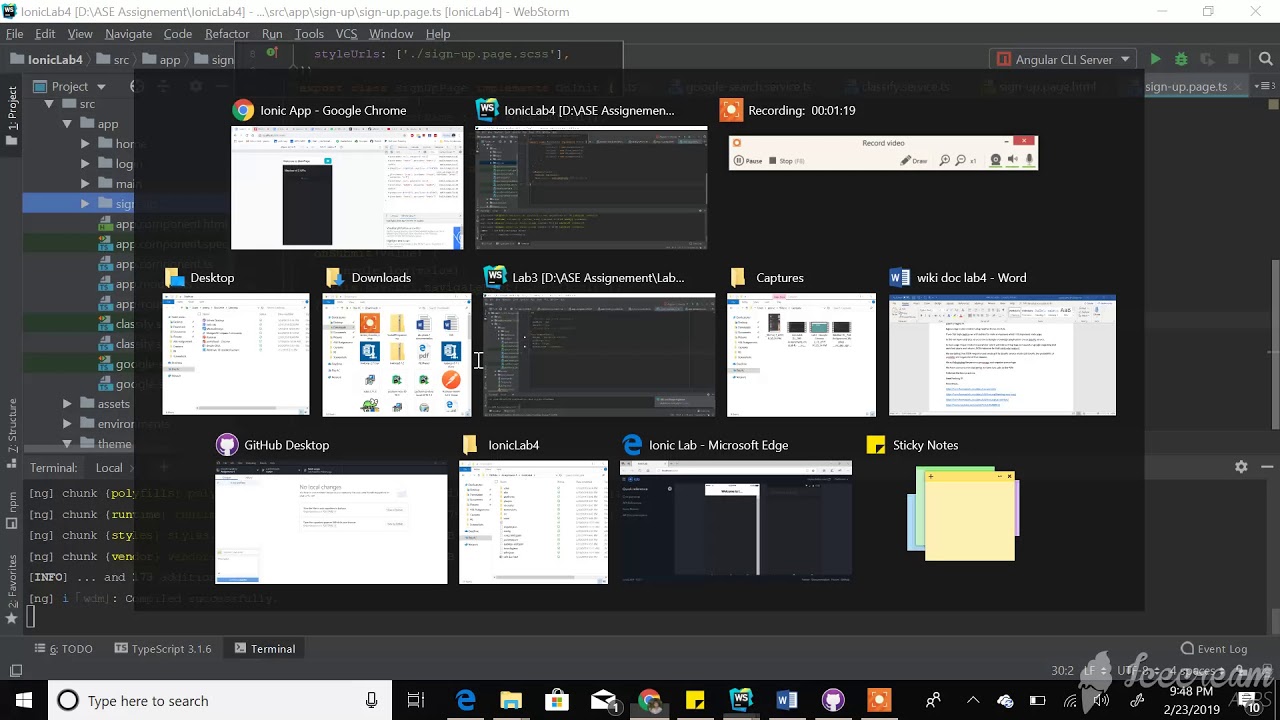This screenshot has height=720, width=1280.
Task: Open the Navigate menu
Action: [x=128, y=34]
